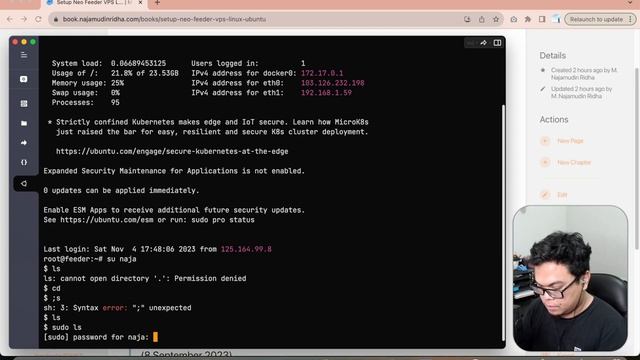Open the browser side panel icon
640x360 pixels.
pos(542,19)
